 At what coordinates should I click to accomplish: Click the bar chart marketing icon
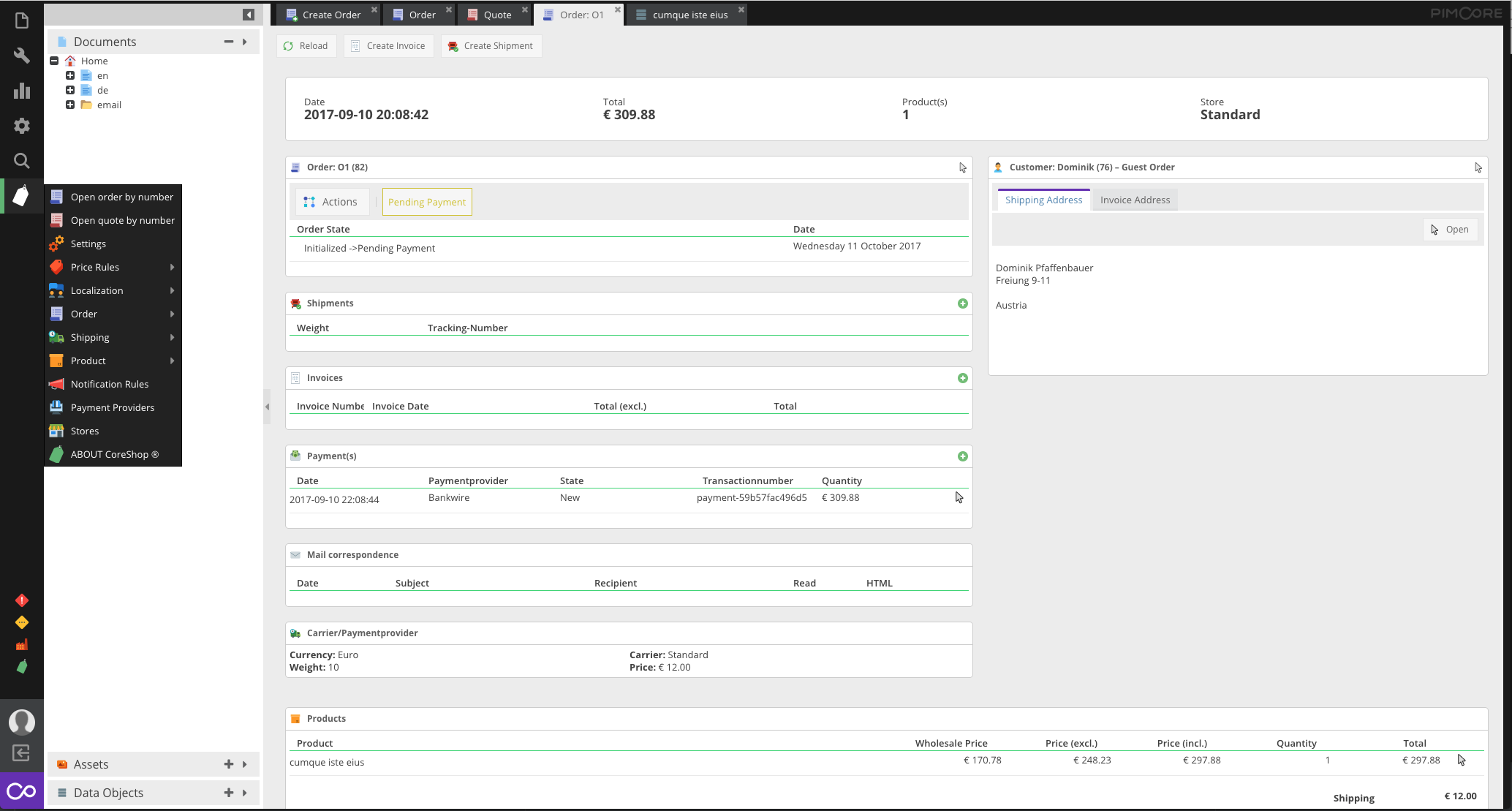pos(21,91)
